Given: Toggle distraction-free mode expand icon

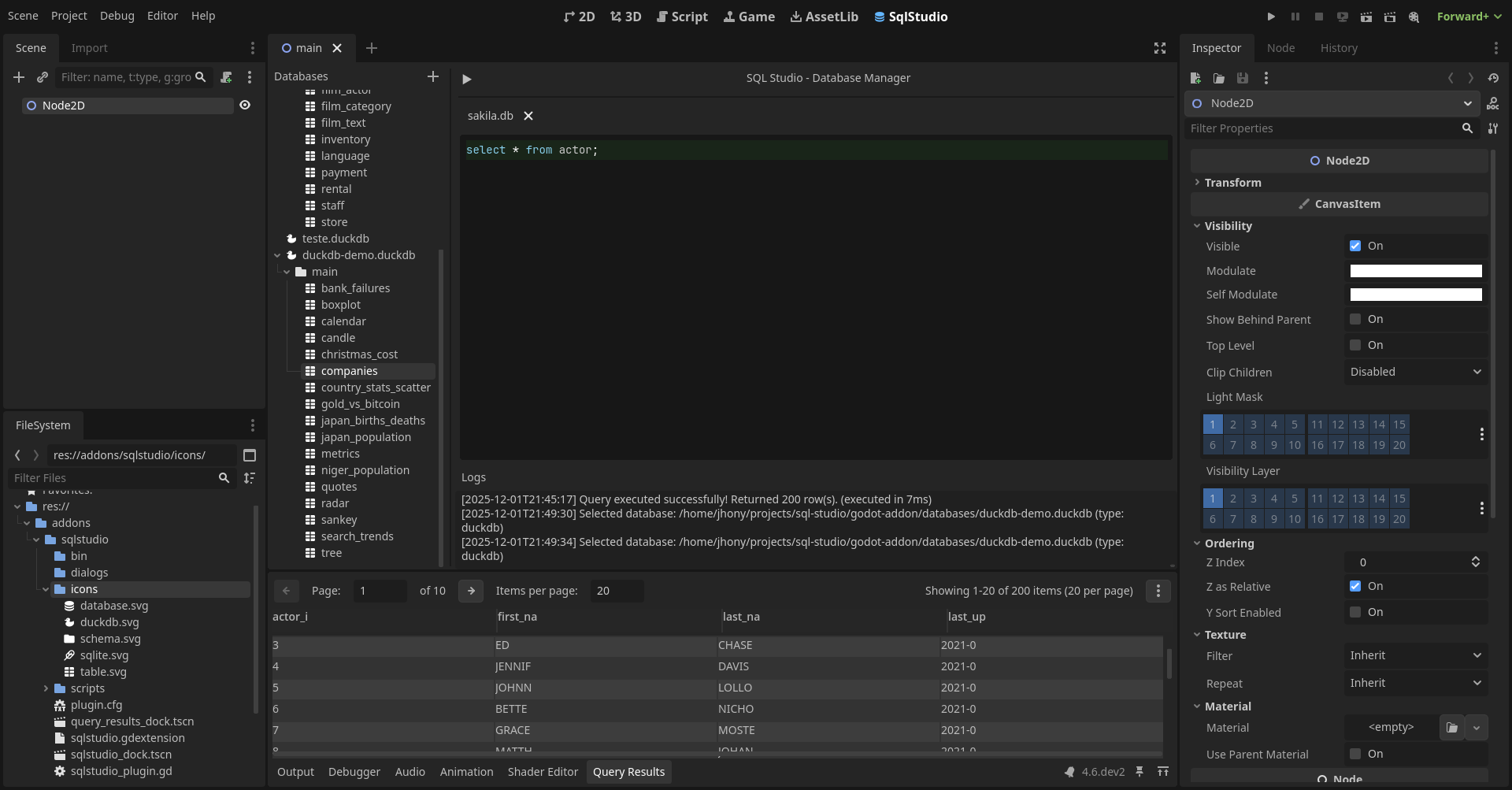Looking at the screenshot, I should click(1160, 48).
